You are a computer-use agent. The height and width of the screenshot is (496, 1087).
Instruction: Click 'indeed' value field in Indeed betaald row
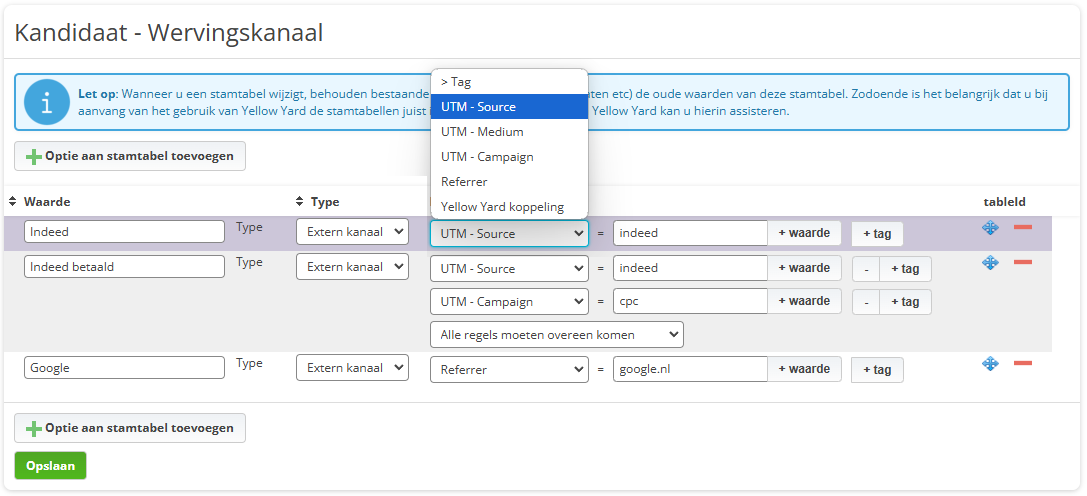click(690, 268)
